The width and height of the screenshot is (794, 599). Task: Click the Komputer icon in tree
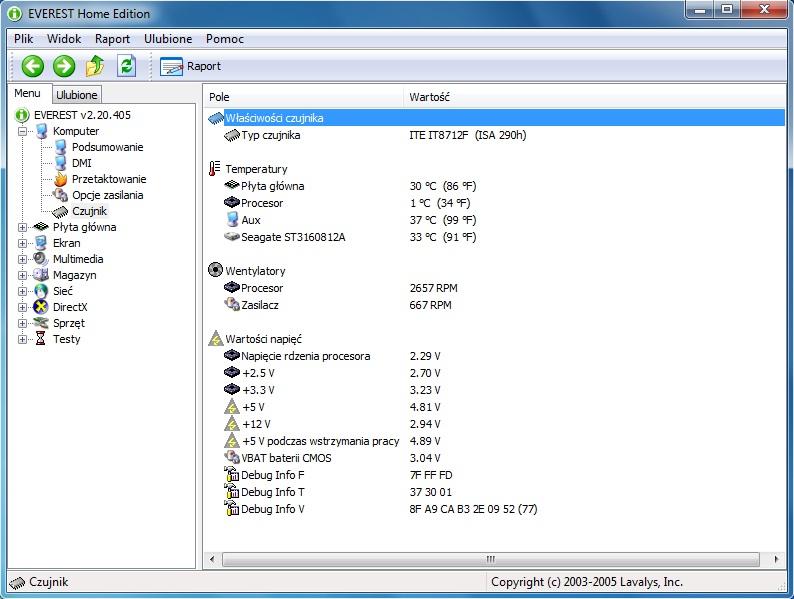[x=42, y=131]
